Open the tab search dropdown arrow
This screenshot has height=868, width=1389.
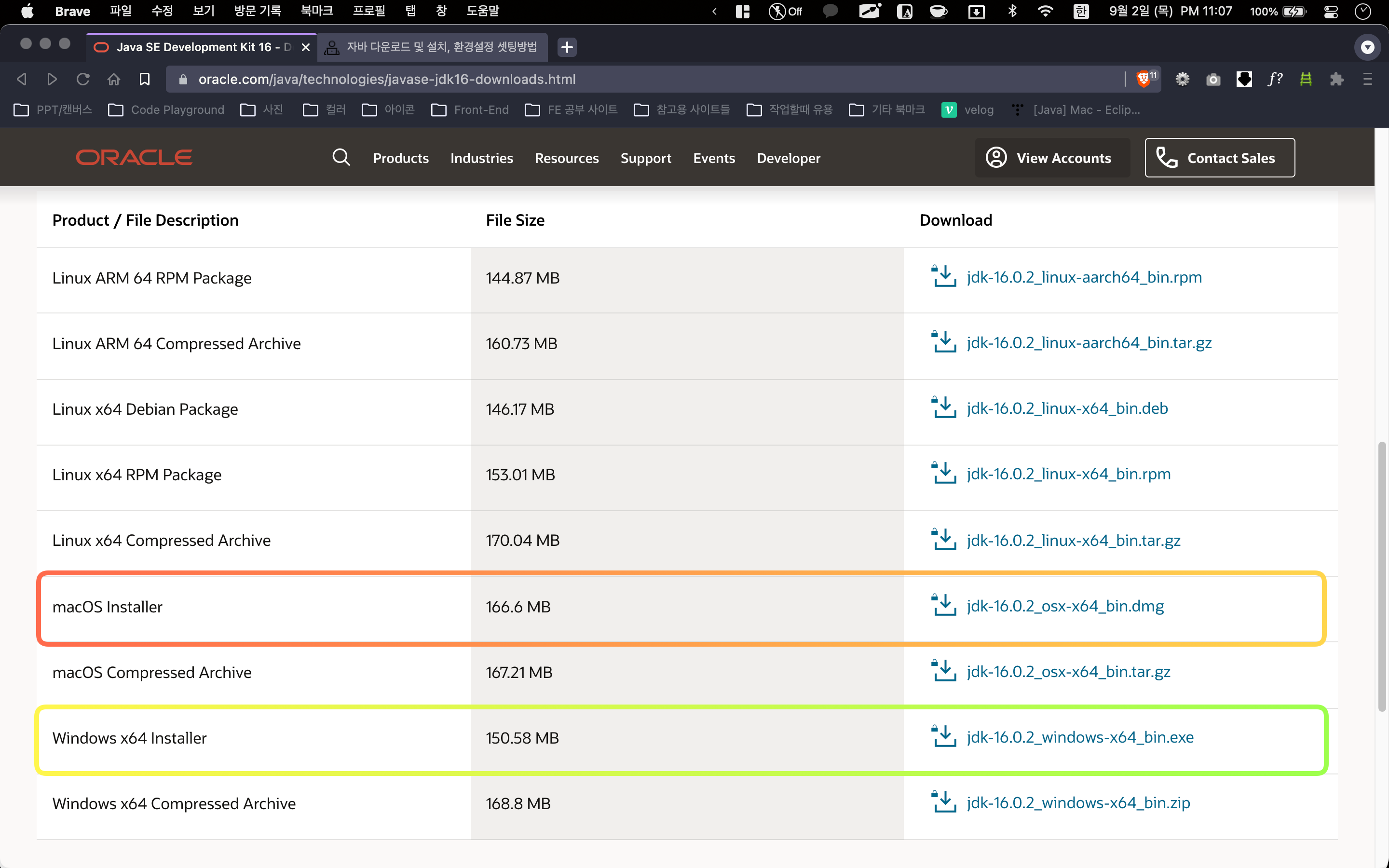point(1368,47)
